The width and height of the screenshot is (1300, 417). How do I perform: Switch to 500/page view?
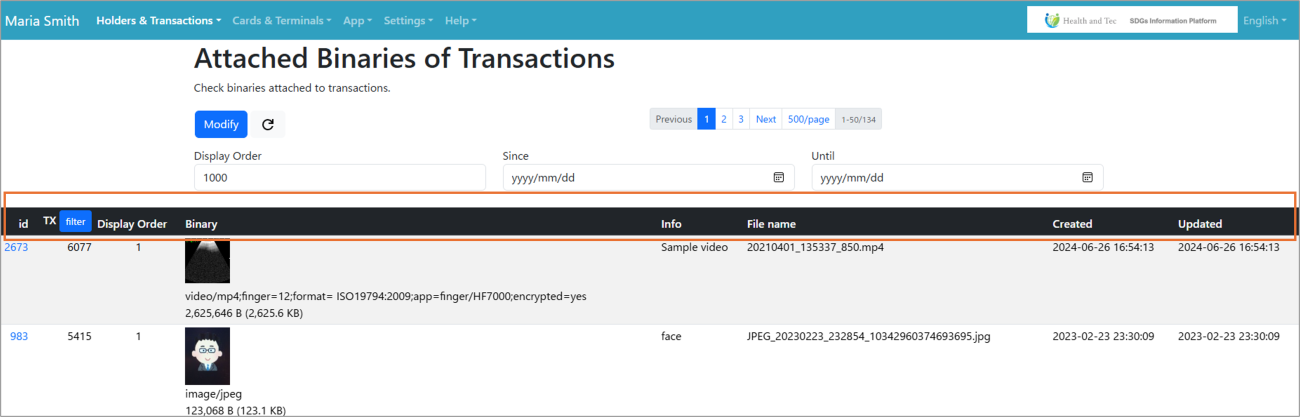[x=808, y=119]
